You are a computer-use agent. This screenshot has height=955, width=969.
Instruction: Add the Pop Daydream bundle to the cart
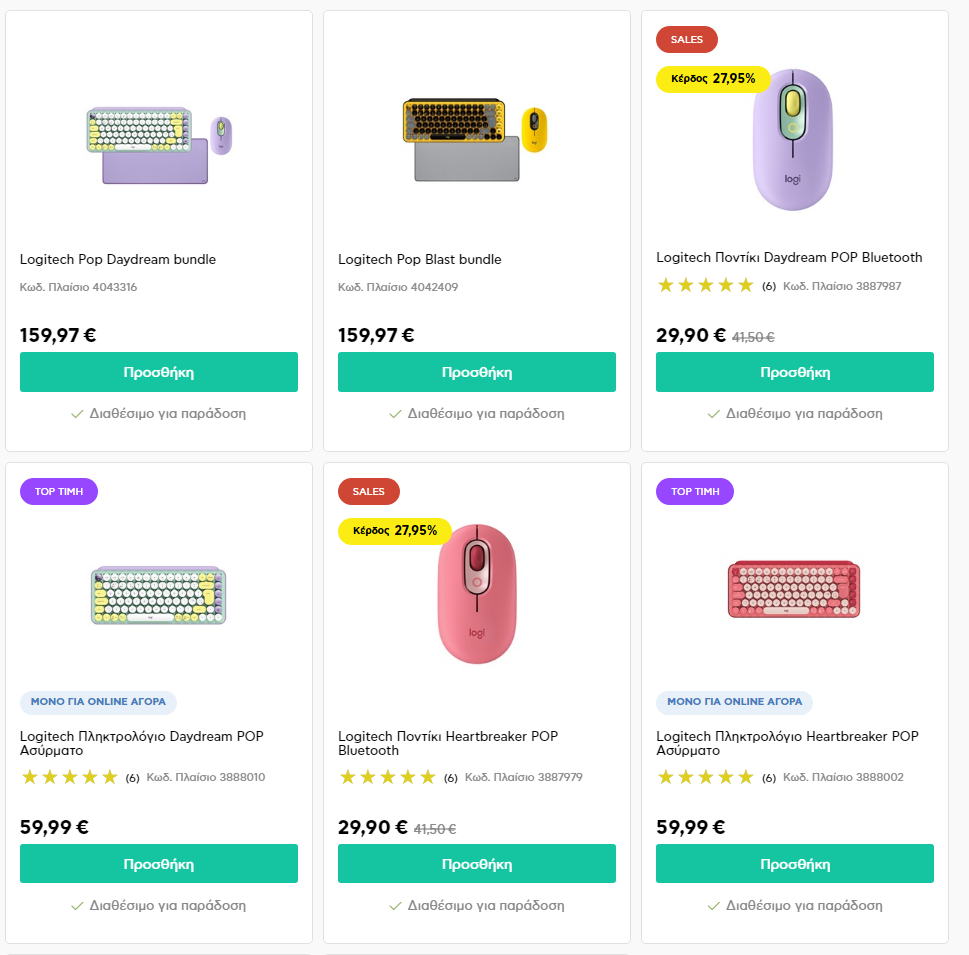159,372
